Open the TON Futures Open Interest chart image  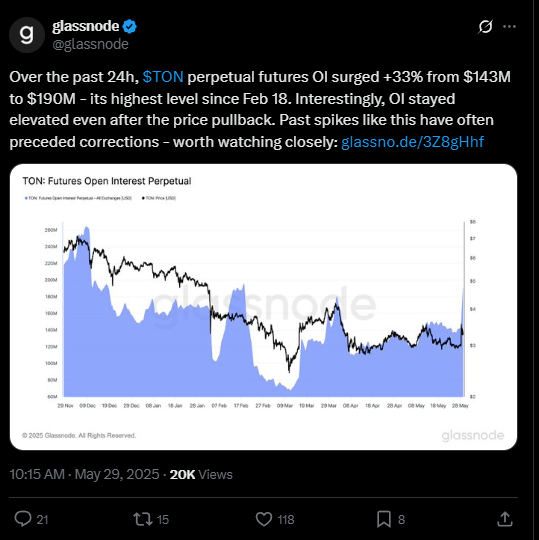click(263, 307)
